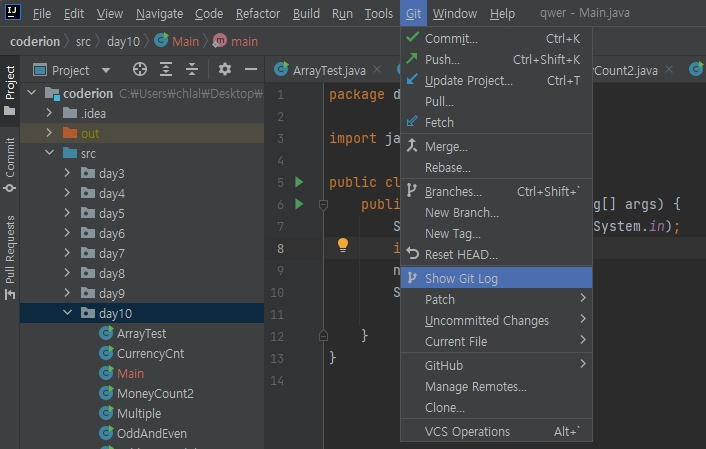Click coderion in the breadcrumb bar
This screenshot has height=449, width=706.
pos(35,41)
